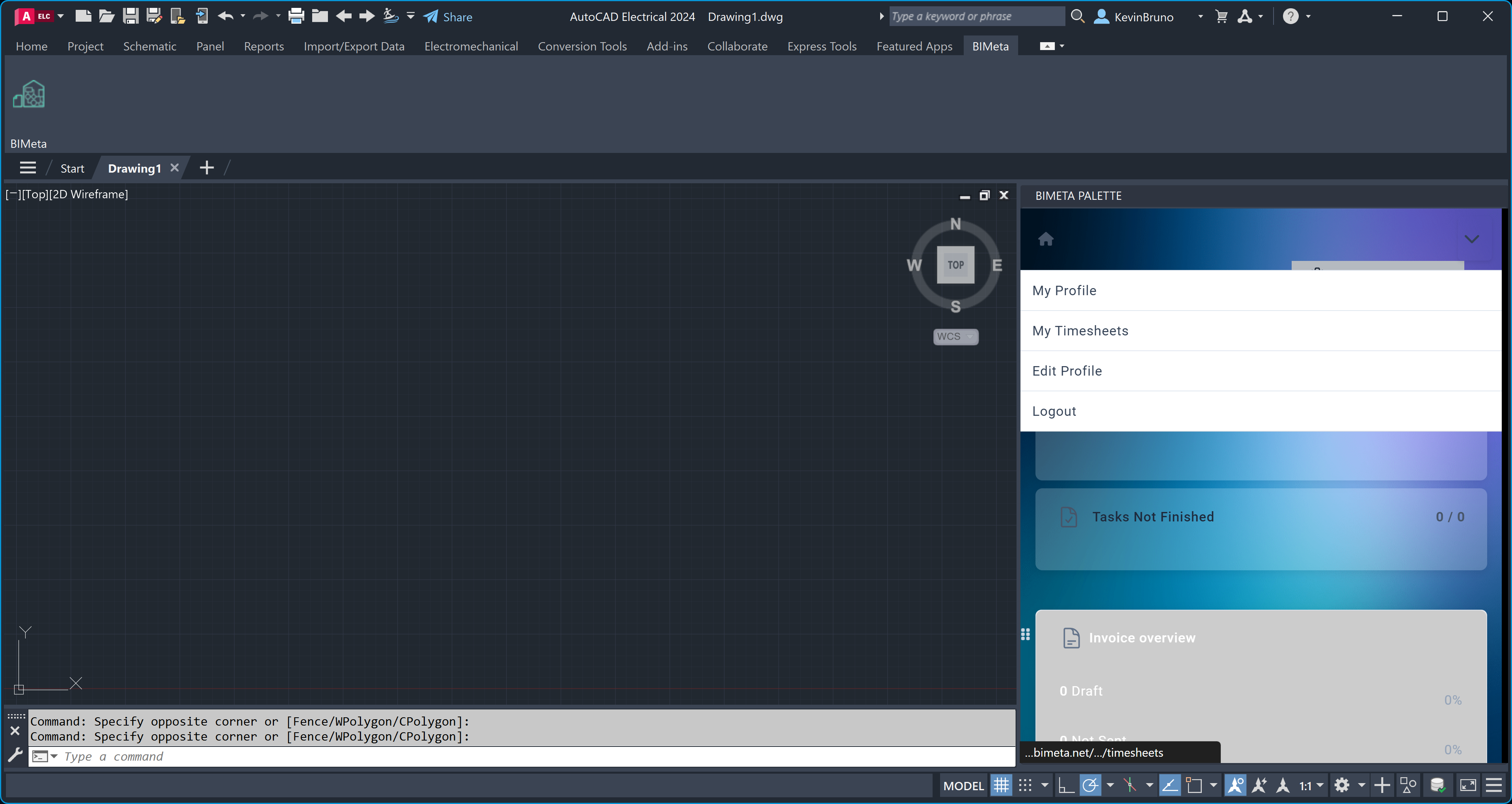Screen dimensions: 1512x804
Task: Create a new drawing from quick access toolbar
Action: 83,17
